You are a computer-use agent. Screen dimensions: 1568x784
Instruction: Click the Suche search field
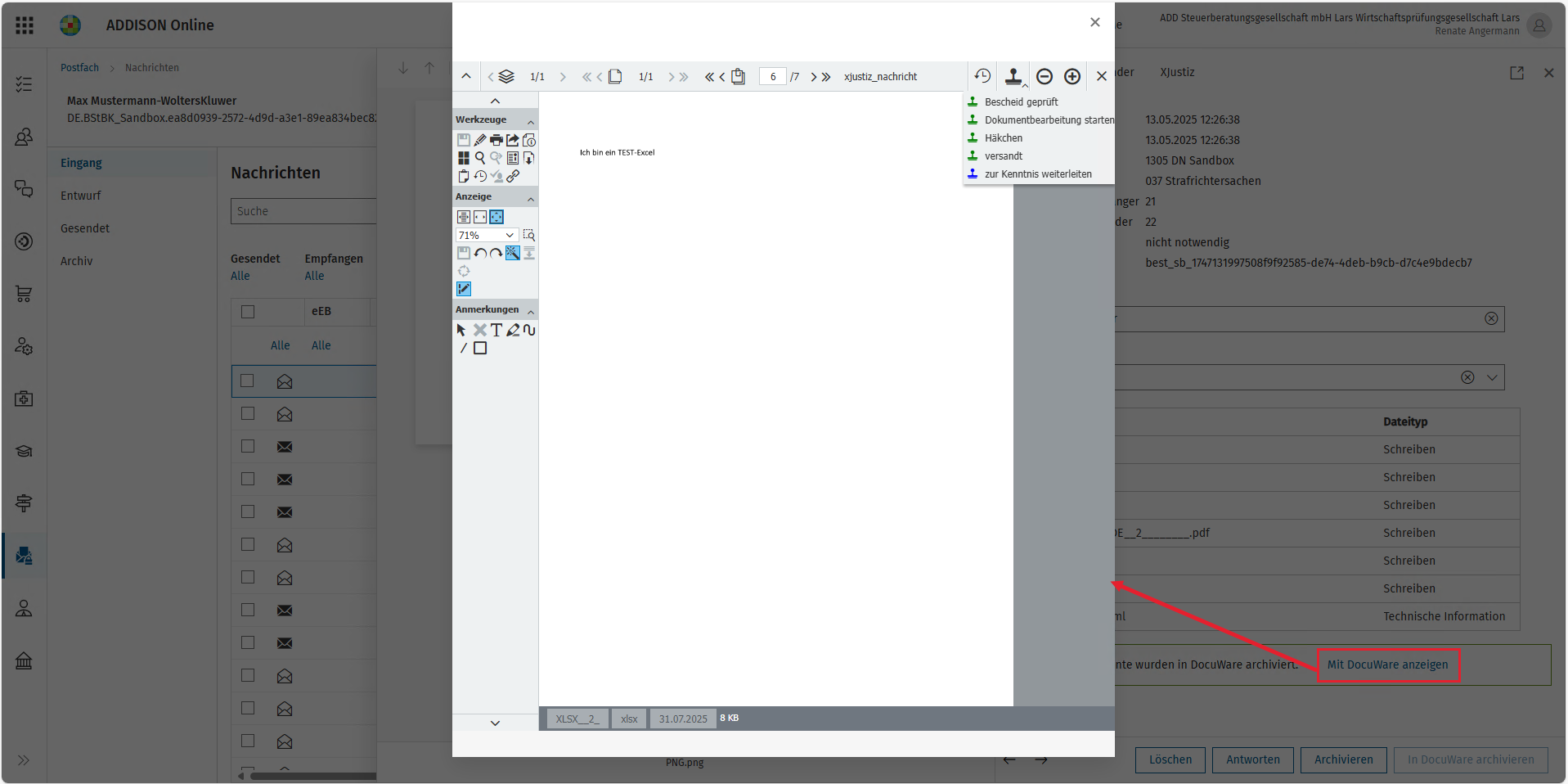tap(303, 211)
